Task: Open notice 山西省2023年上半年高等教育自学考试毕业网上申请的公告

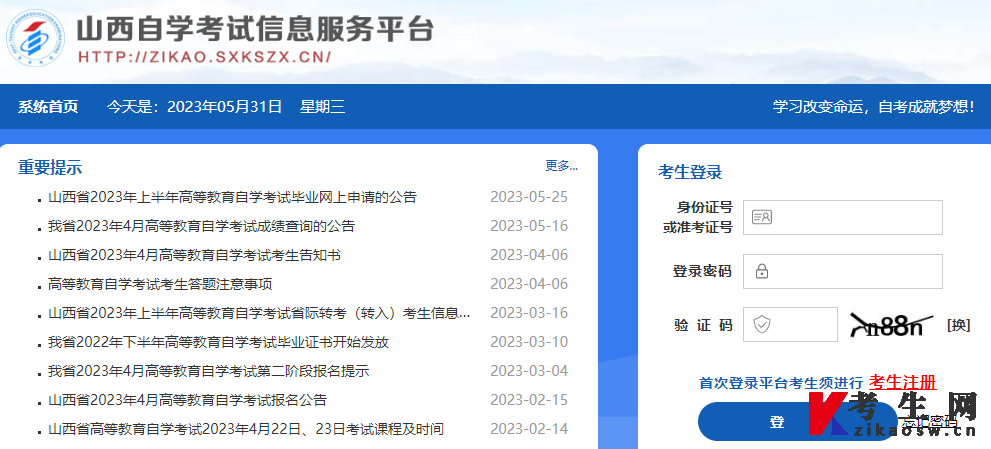Action: (233, 197)
